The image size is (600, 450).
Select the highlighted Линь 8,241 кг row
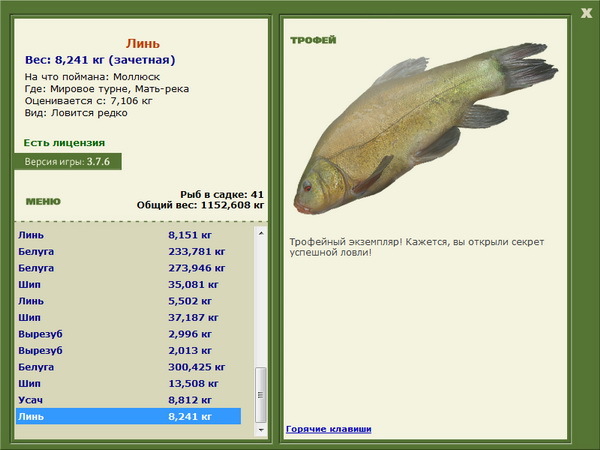[129, 416]
